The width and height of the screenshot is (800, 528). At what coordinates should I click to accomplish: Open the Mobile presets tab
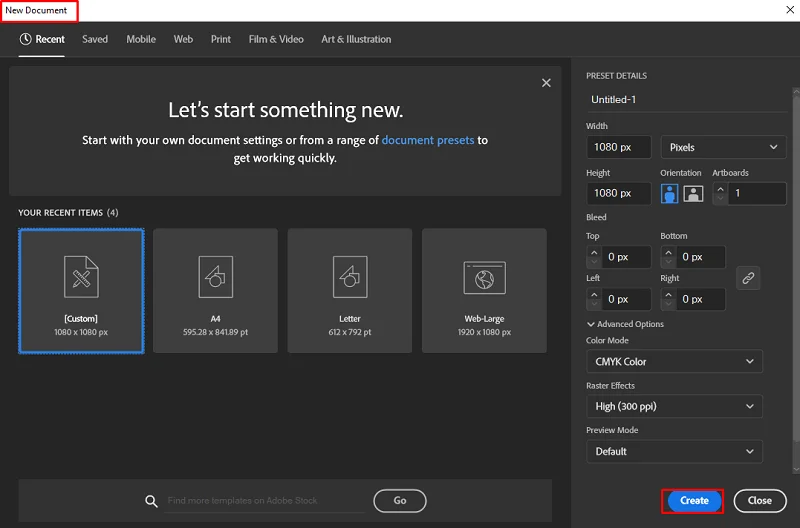point(141,39)
